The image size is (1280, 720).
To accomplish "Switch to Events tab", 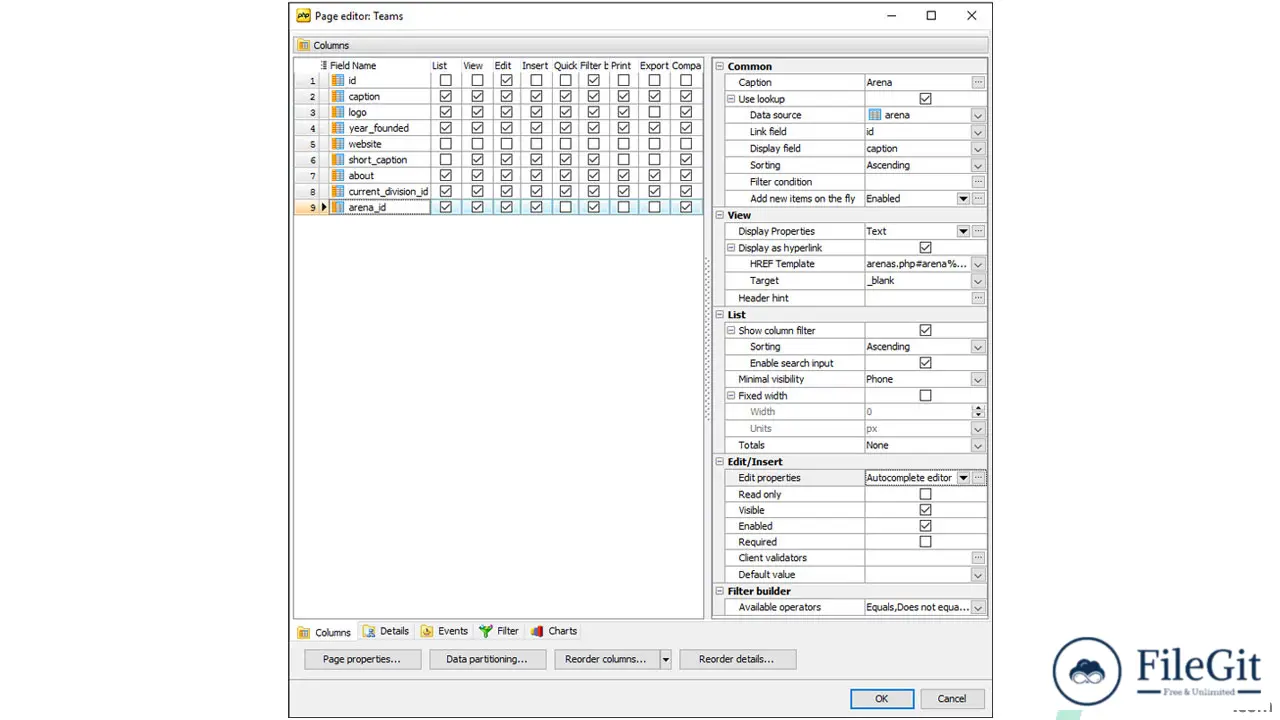I will coord(444,631).
